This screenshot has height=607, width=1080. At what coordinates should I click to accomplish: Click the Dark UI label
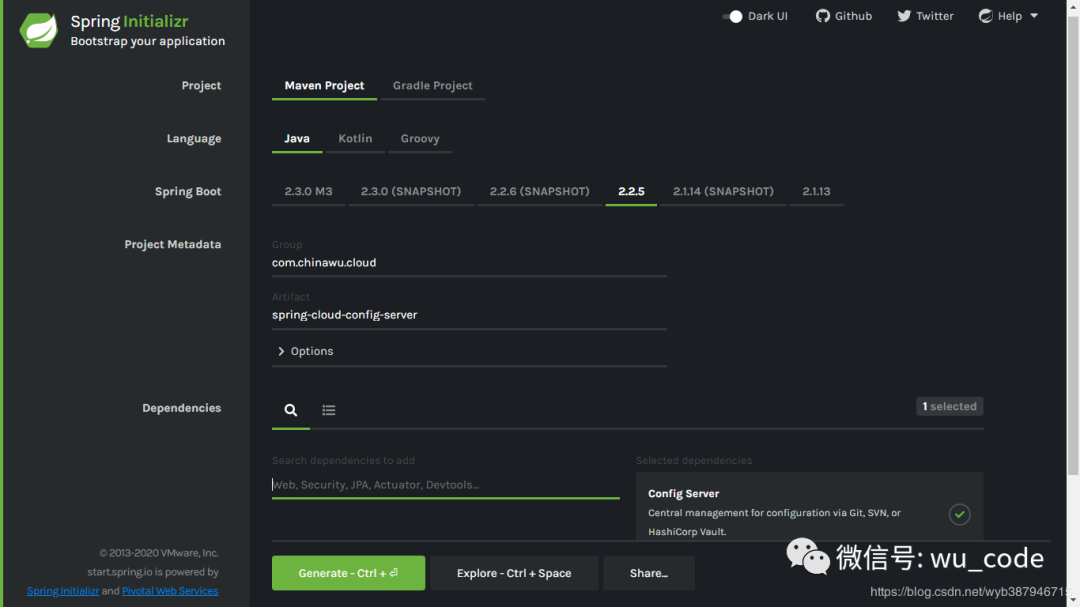(x=768, y=16)
